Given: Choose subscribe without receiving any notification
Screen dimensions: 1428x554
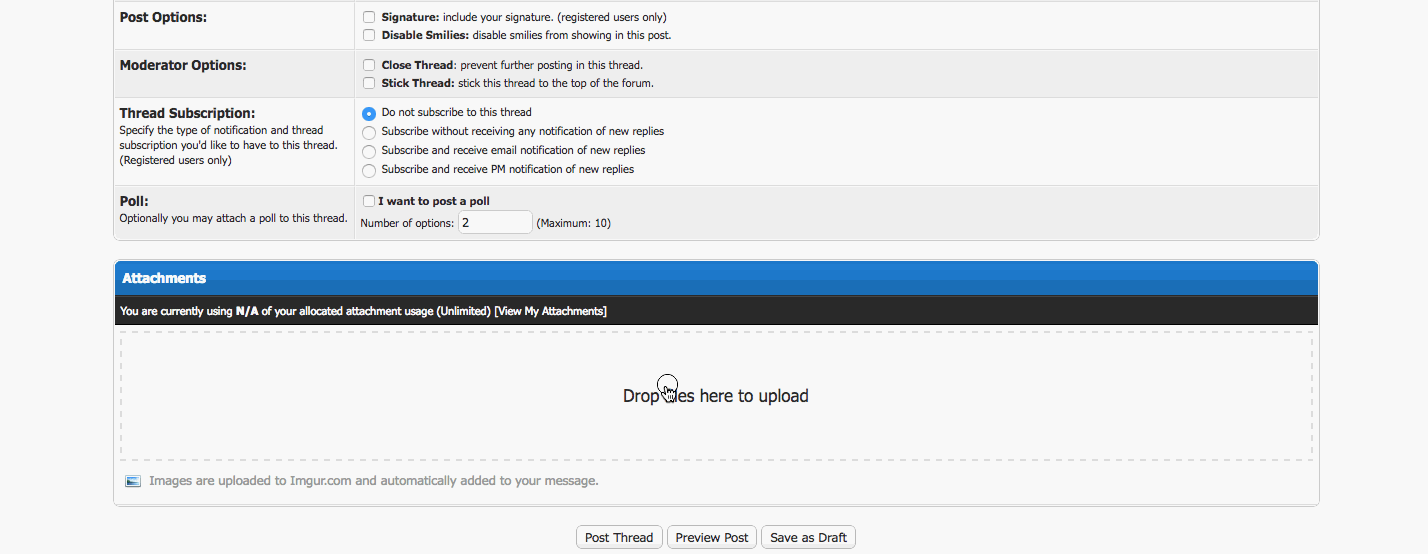Looking at the screenshot, I should (369, 132).
